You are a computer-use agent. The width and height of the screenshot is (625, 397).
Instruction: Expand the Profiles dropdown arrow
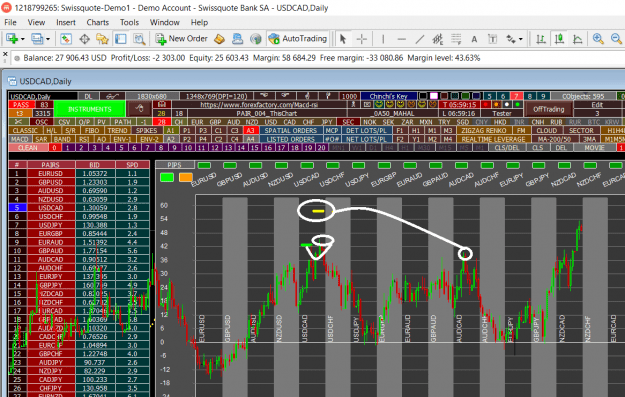coord(48,39)
